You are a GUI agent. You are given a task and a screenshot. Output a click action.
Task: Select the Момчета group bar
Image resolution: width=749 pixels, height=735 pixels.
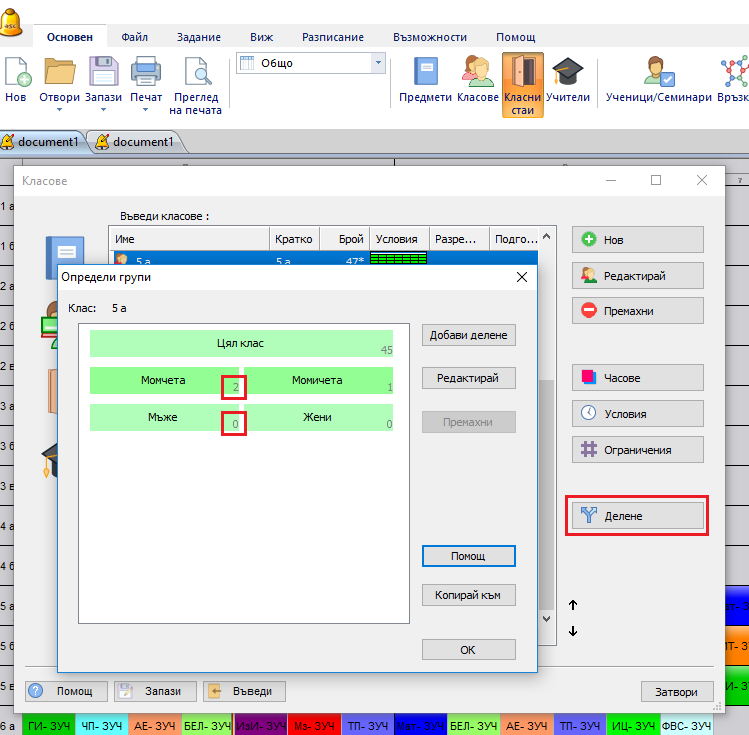160,381
